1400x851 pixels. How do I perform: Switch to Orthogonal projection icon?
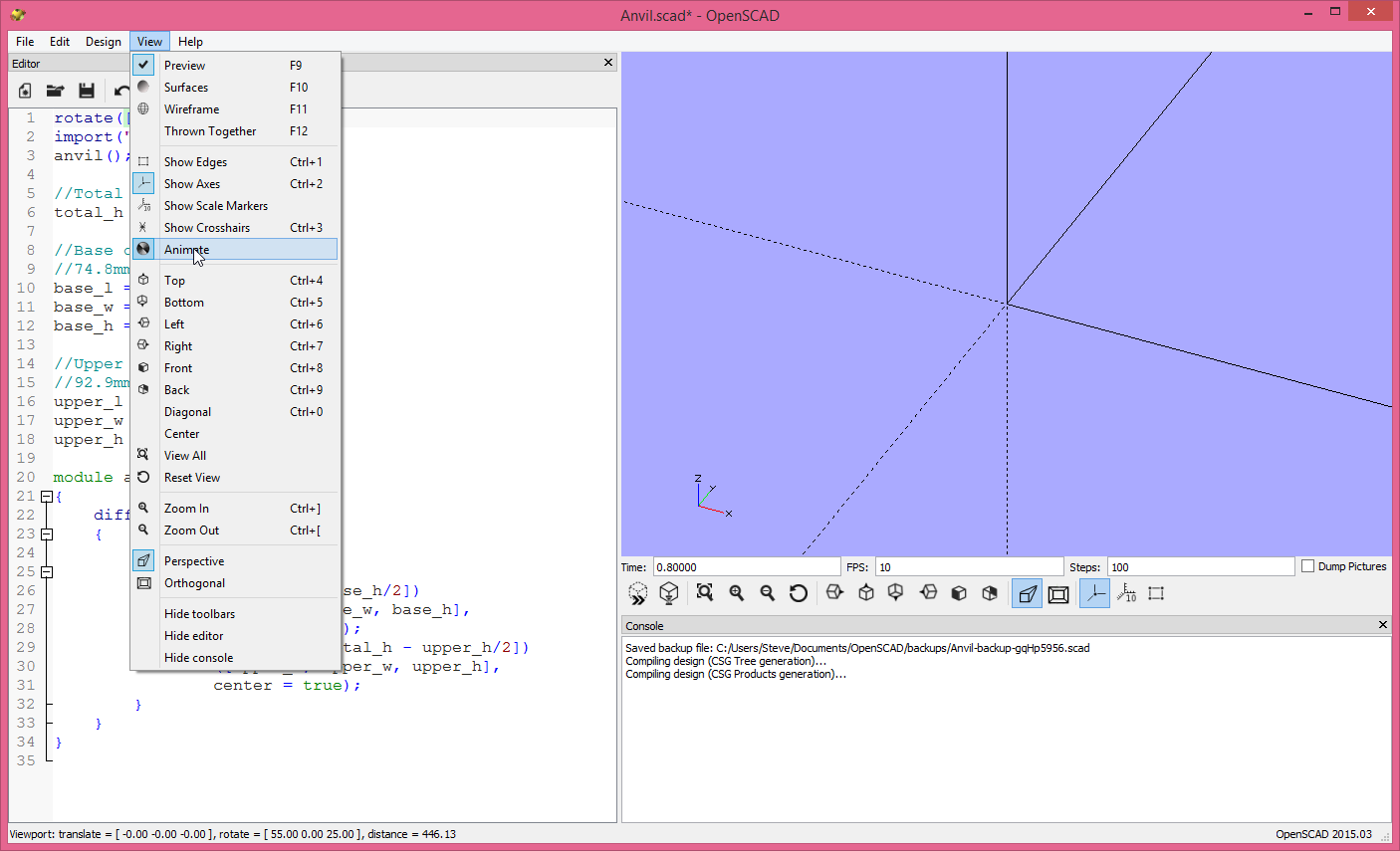tap(1057, 592)
